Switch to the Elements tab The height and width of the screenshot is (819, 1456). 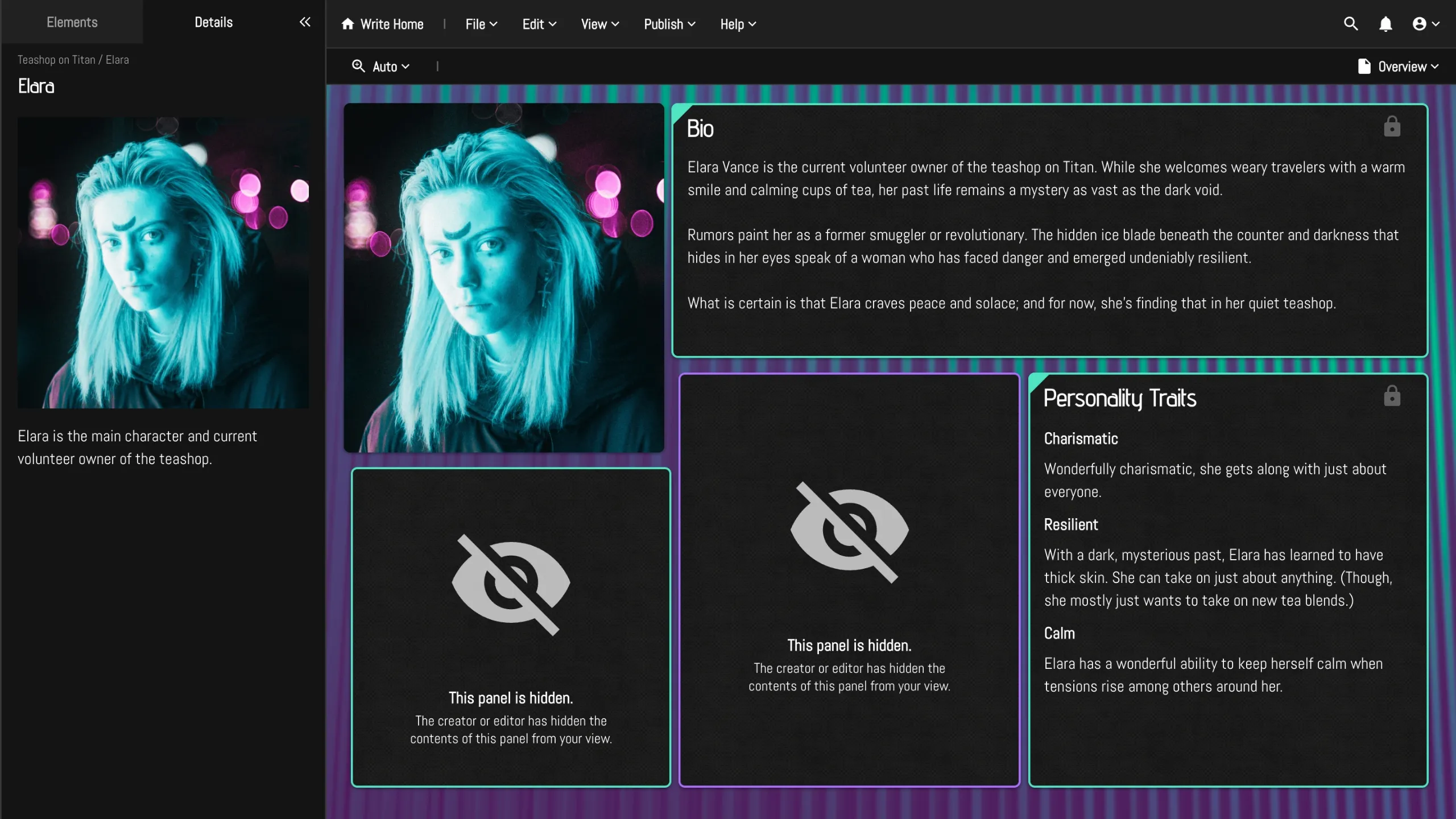pyautogui.click(x=72, y=22)
